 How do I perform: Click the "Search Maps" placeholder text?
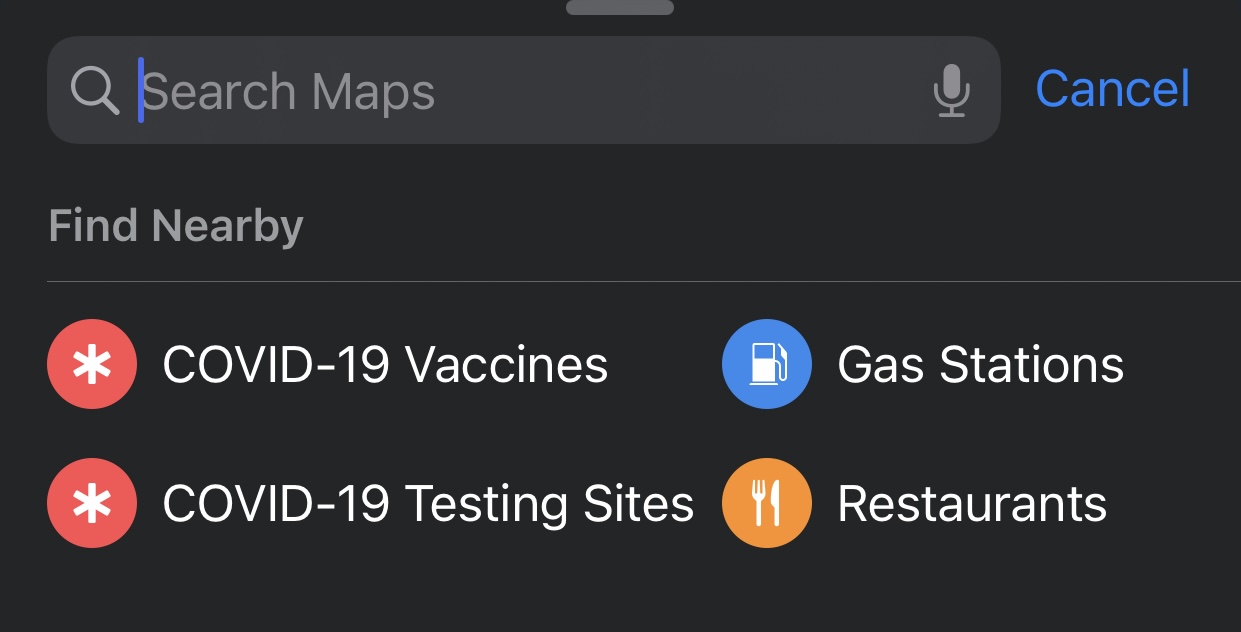[x=289, y=92]
